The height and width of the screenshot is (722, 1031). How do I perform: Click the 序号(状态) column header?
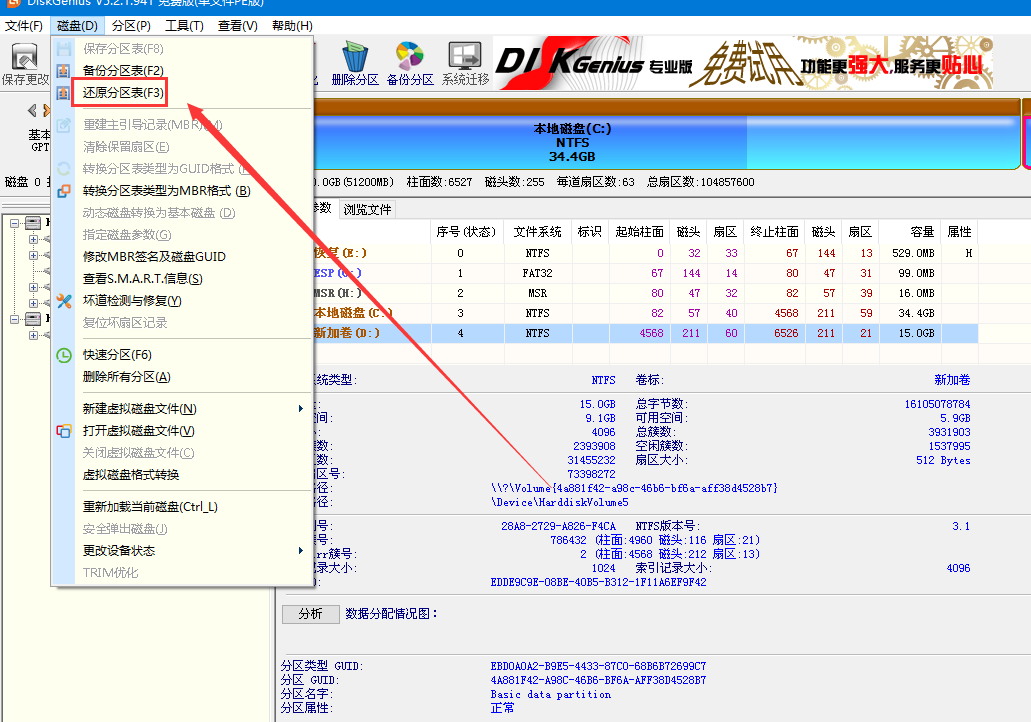[x=466, y=231]
